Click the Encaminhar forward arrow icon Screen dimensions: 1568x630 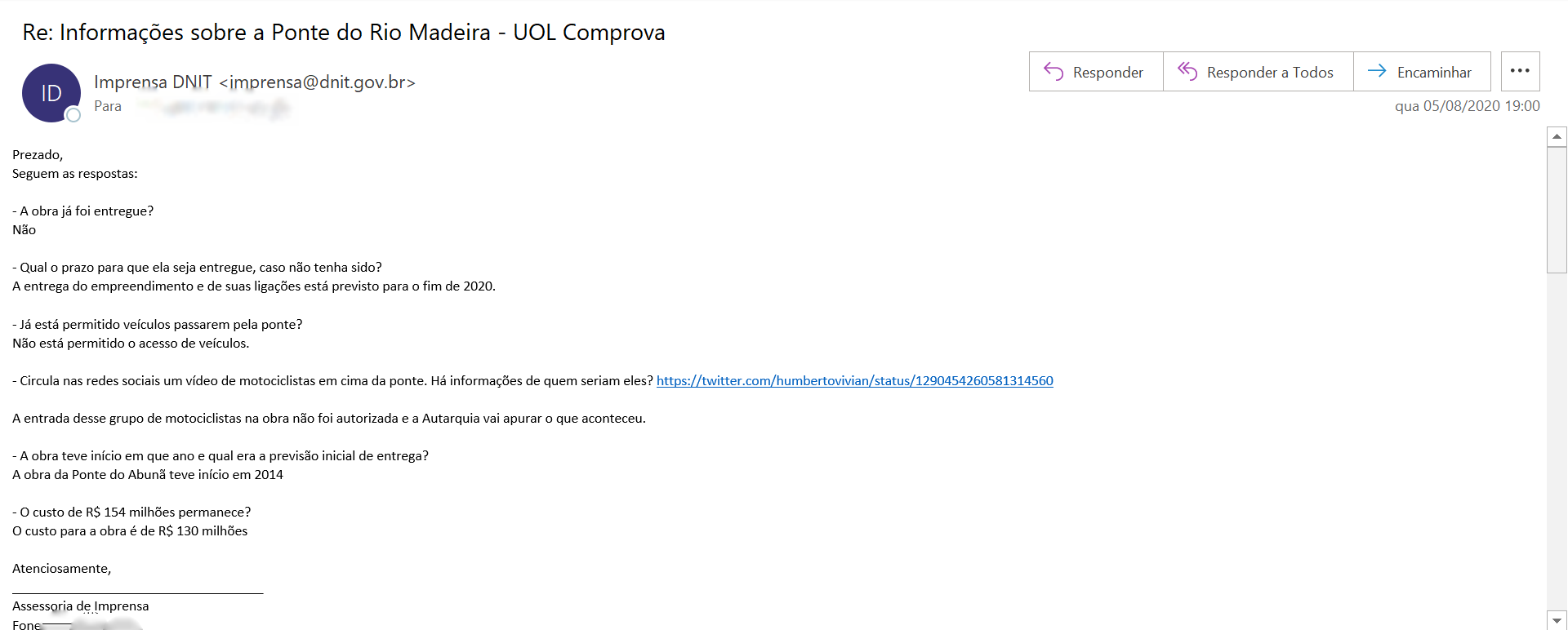pyautogui.click(x=1377, y=71)
